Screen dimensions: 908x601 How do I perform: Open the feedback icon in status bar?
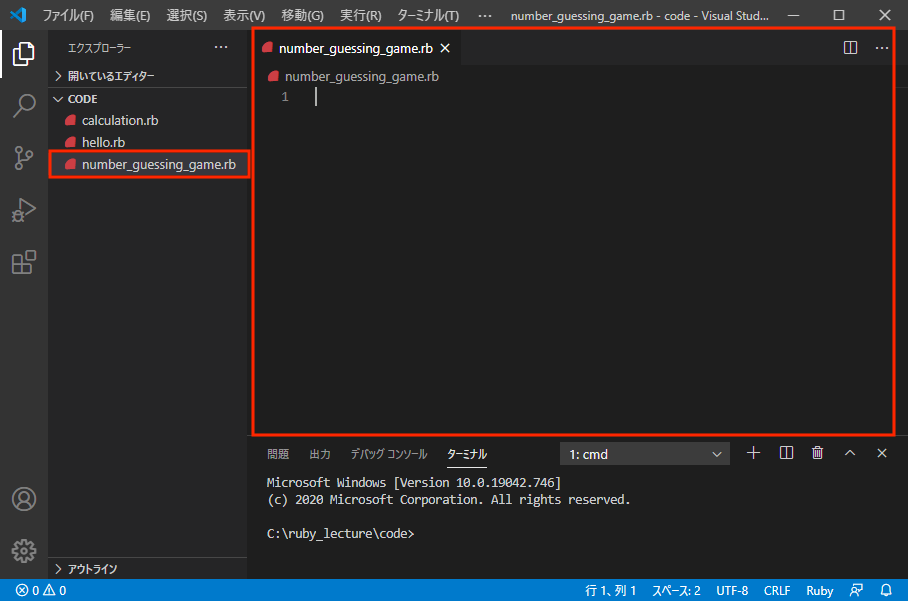tap(856, 590)
